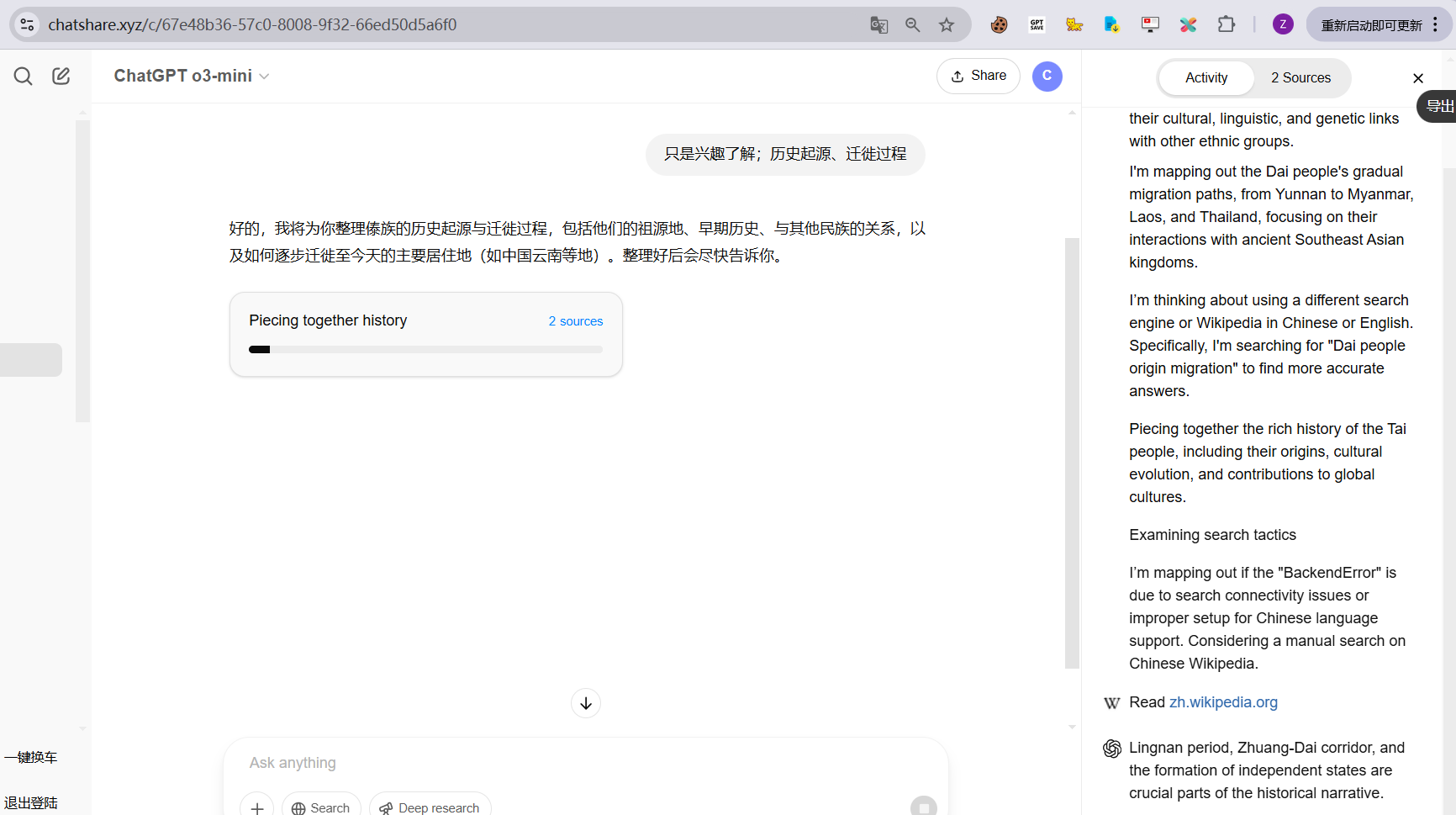Viewport: 1456px width, 815px height.
Task: Open Chrome three-dot menu
Action: pyautogui.click(x=1436, y=25)
